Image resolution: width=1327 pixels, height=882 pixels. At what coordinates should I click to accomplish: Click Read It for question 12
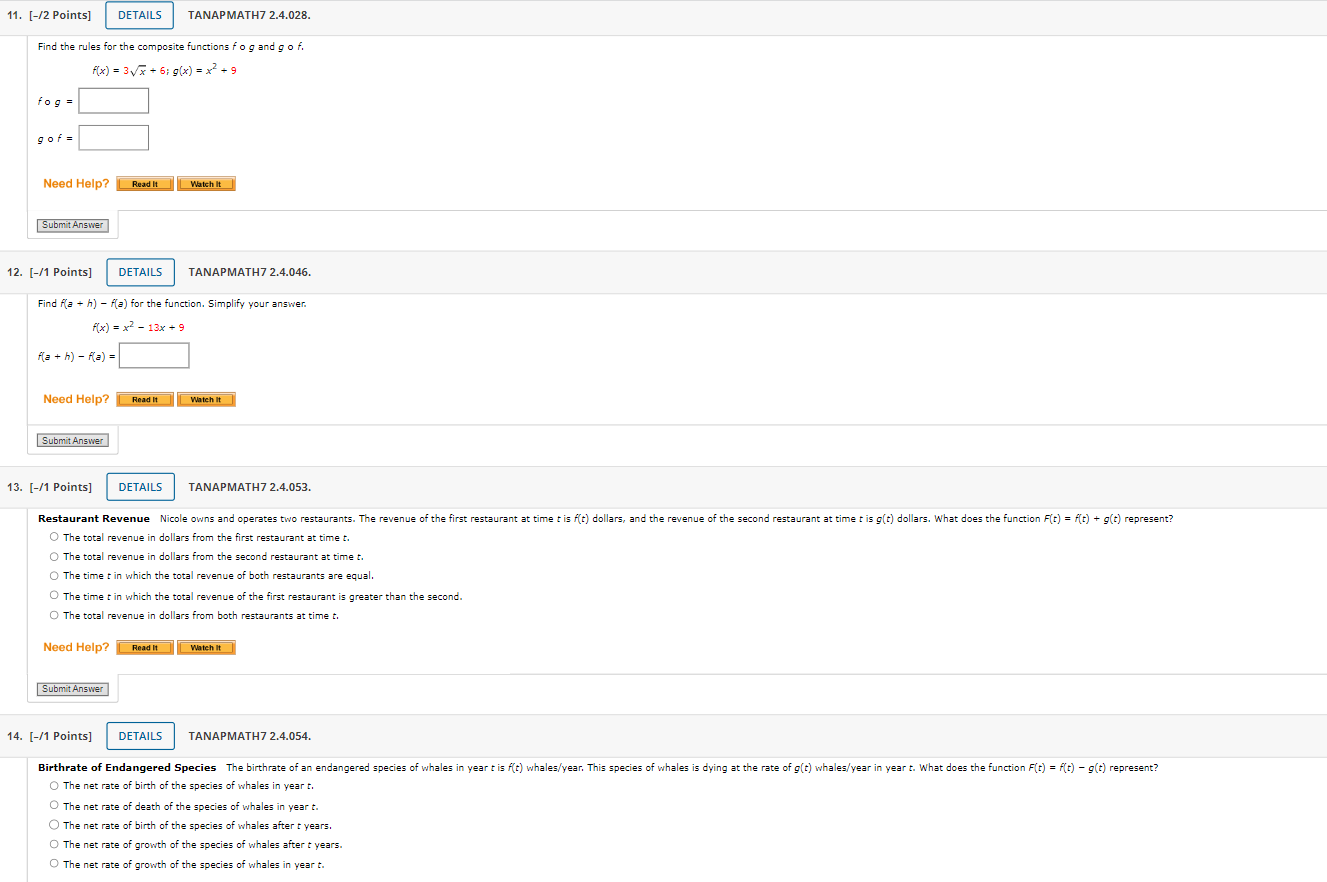(x=145, y=400)
